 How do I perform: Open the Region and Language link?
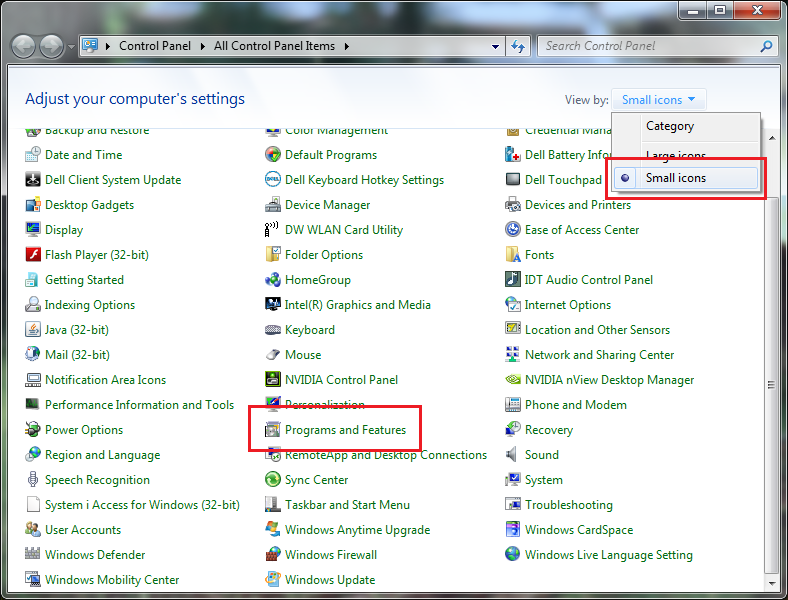click(103, 455)
